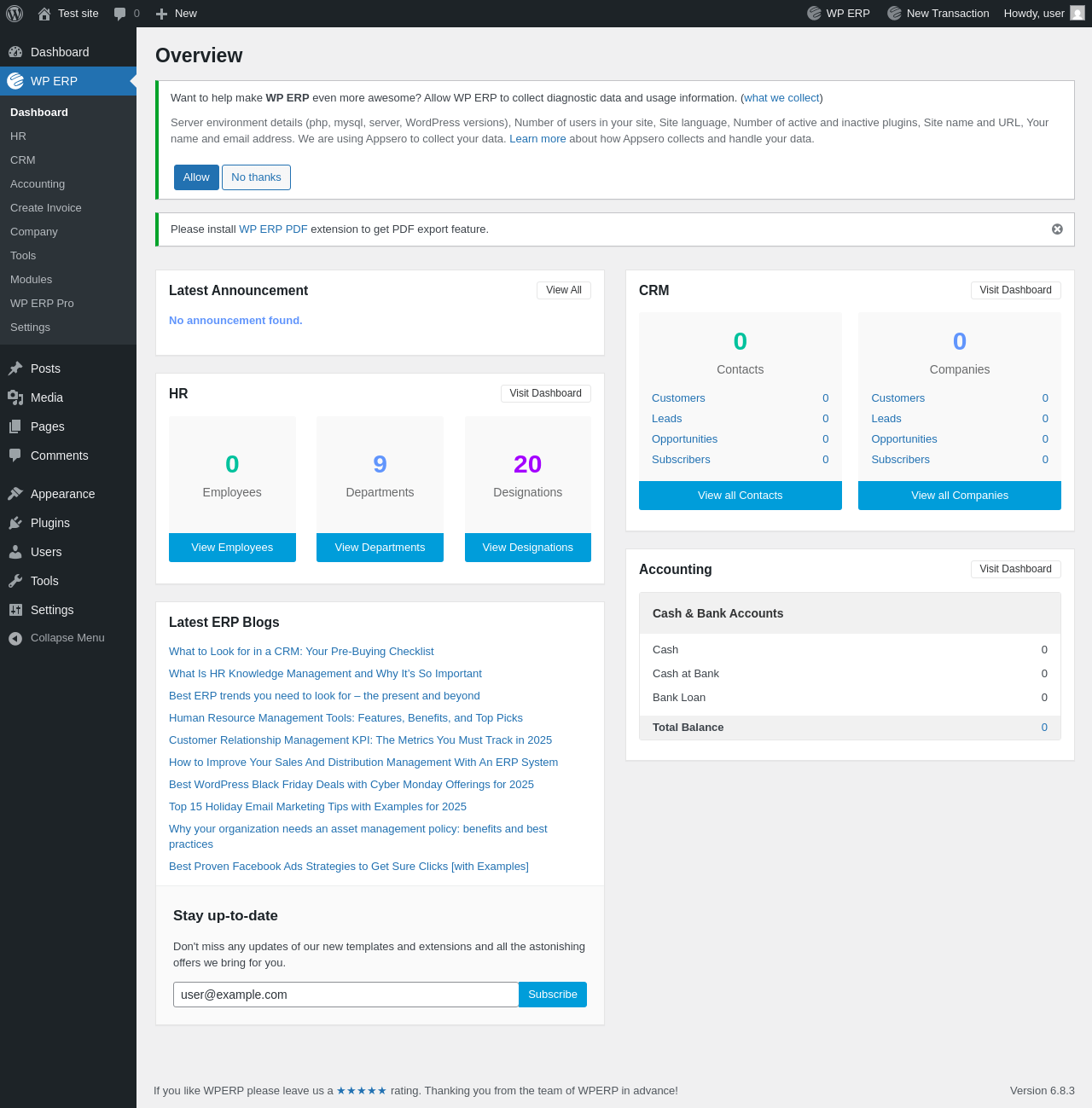1092x1108 pixels.
Task: Click the Bank Loan row label
Action: click(x=679, y=698)
